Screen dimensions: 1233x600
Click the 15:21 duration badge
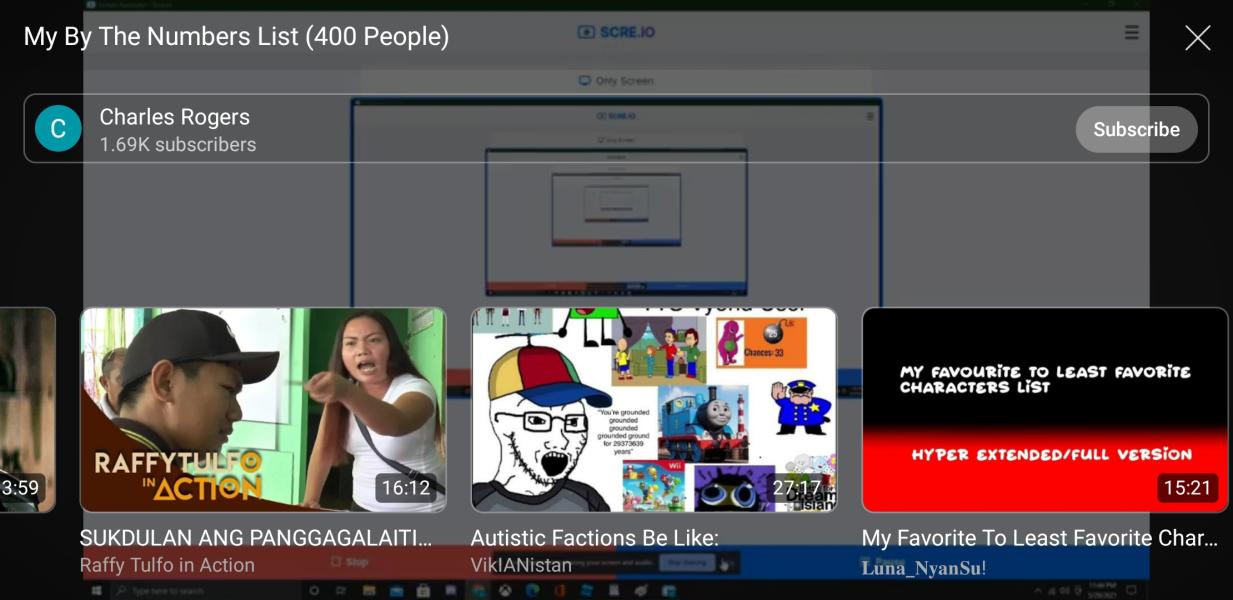[x=1187, y=488]
